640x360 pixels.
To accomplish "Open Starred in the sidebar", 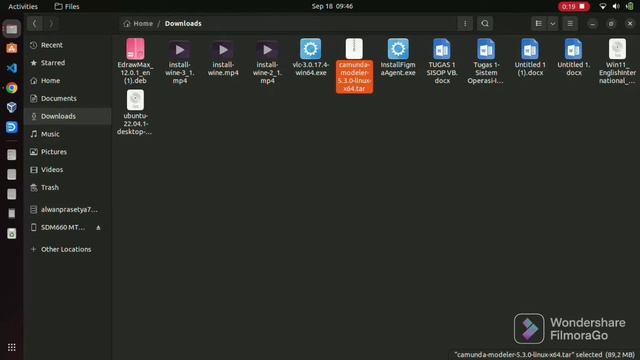I will coord(67,63).
